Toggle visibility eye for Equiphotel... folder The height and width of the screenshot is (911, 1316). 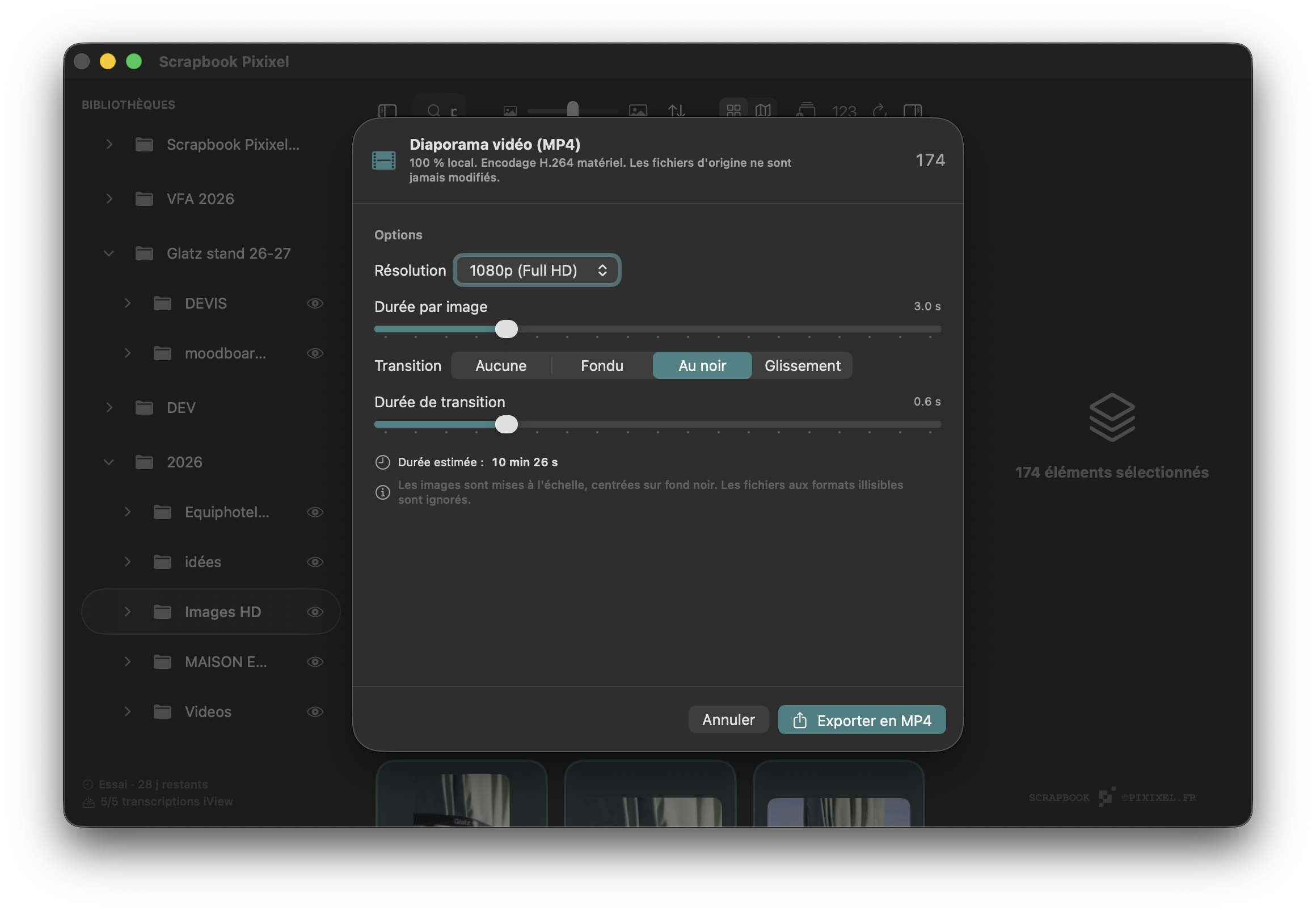[x=315, y=512]
